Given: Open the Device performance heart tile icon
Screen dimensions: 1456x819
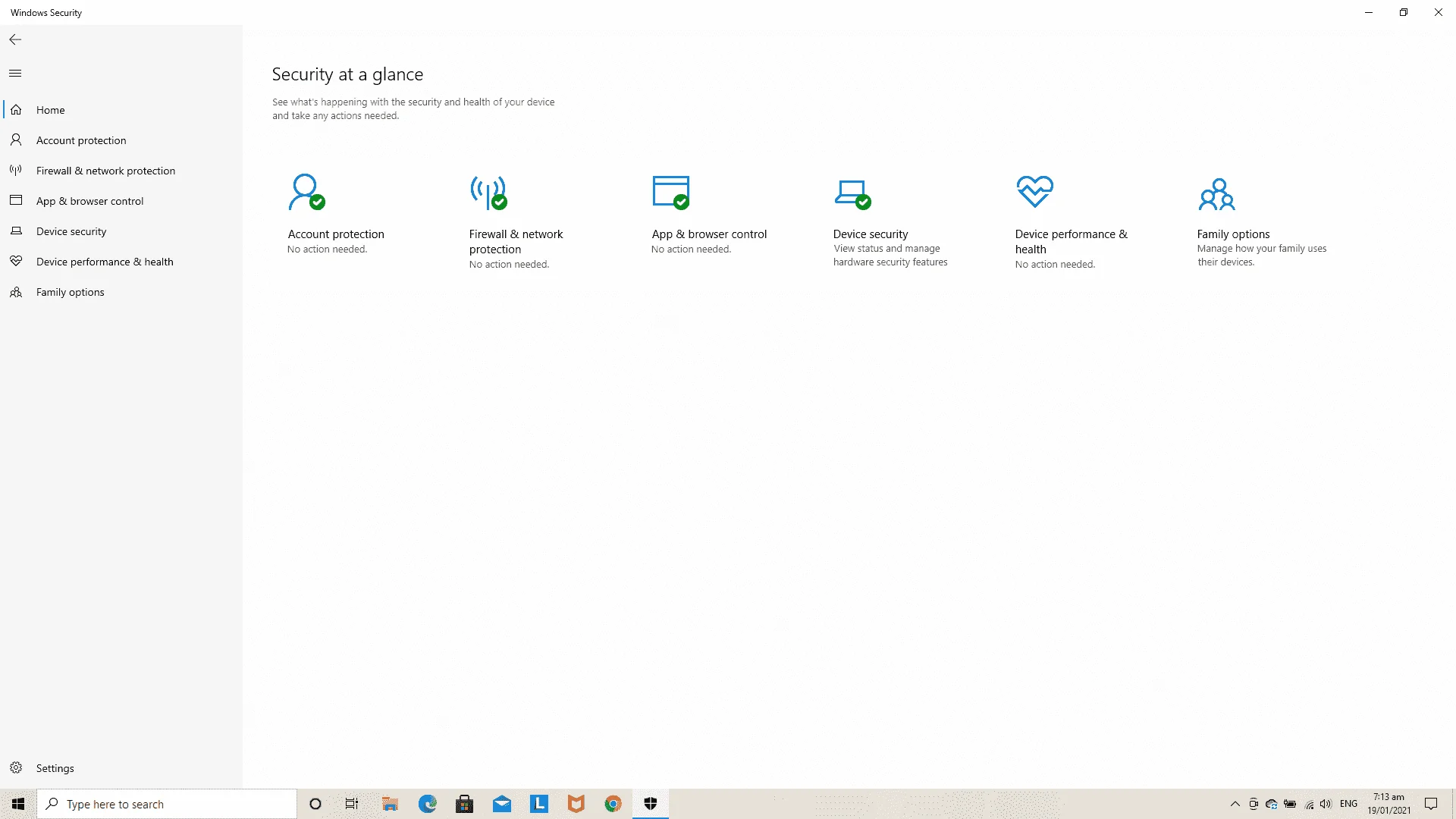Looking at the screenshot, I should (1035, 191).
